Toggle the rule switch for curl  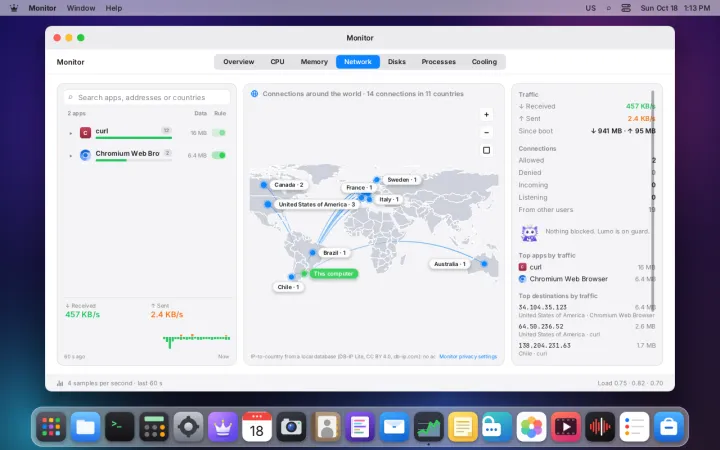click(x=219, y=133)
